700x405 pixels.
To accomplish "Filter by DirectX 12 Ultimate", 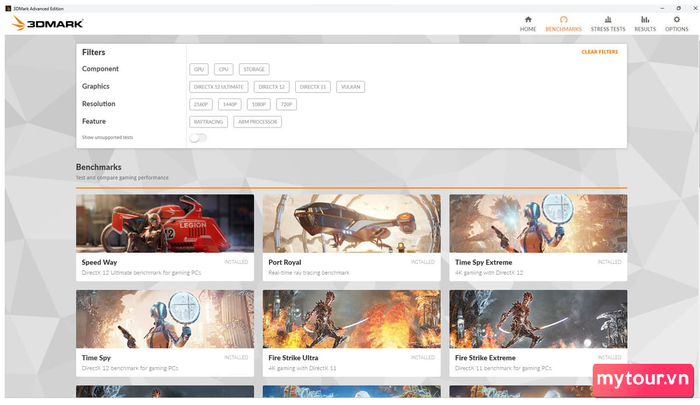I will [x=218, y=87].
